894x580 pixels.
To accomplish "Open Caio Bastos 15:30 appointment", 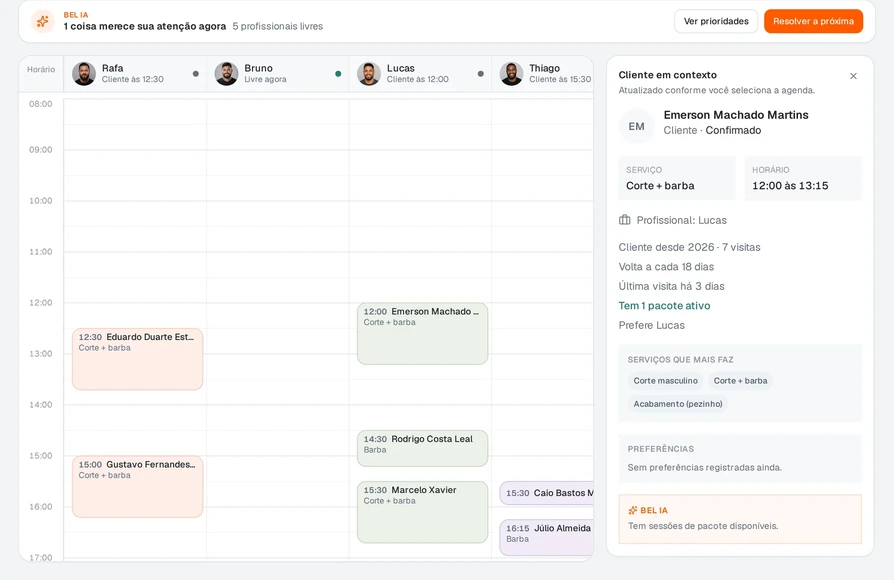I will pyautogui.click(x=546, y=493).
